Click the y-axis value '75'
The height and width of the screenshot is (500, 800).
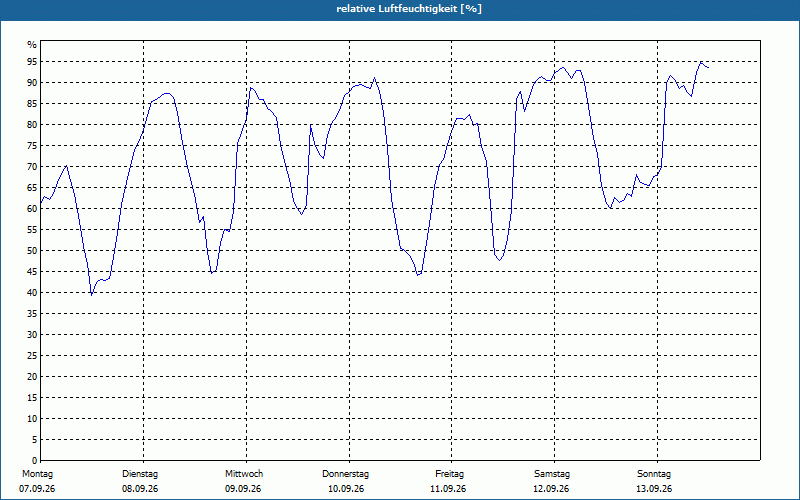[32, 145]
